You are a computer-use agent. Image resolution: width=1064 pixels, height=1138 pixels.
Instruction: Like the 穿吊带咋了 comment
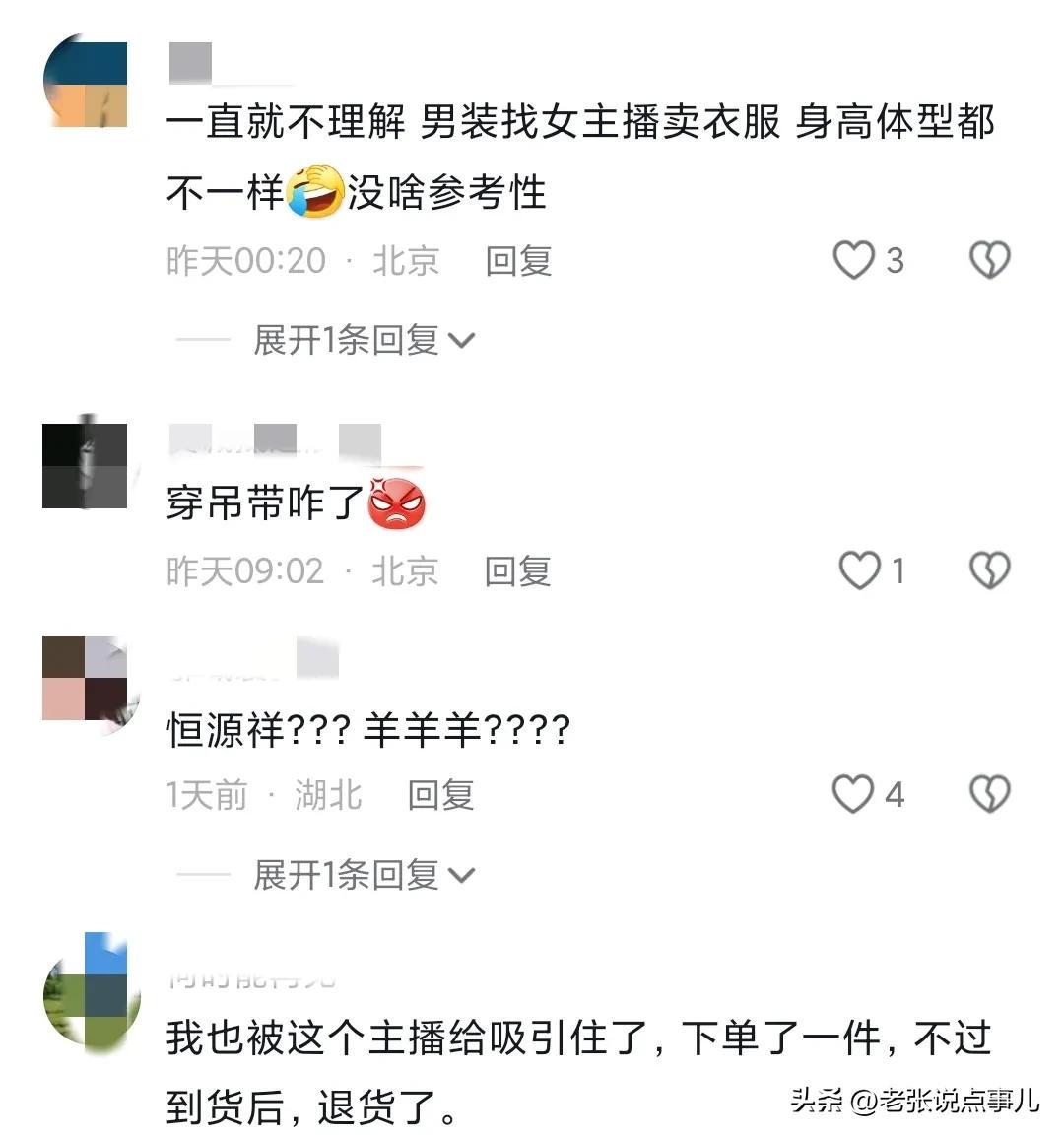point(859,570)
